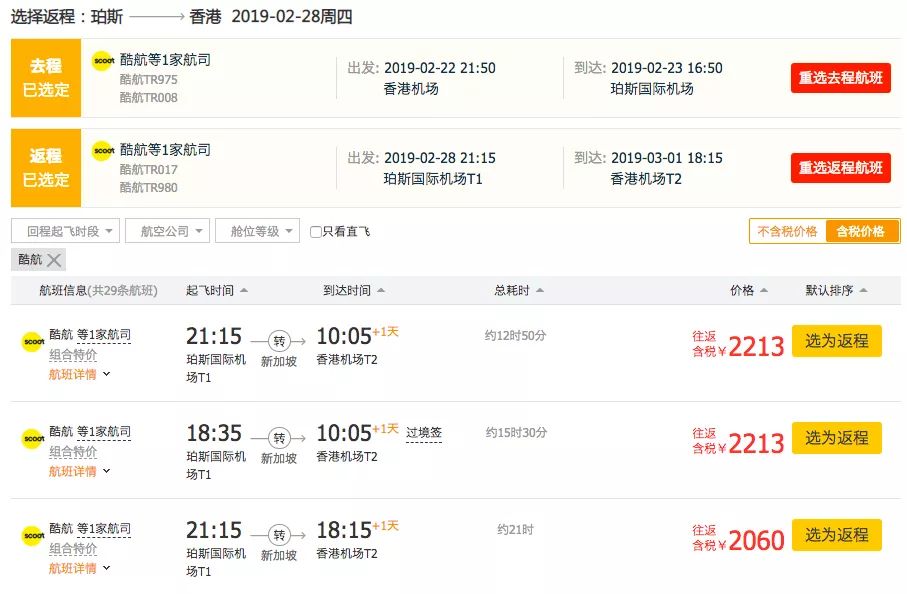Enable 只看直飞 direct flights checkbox
907x594 pixels.
point(316,232)
